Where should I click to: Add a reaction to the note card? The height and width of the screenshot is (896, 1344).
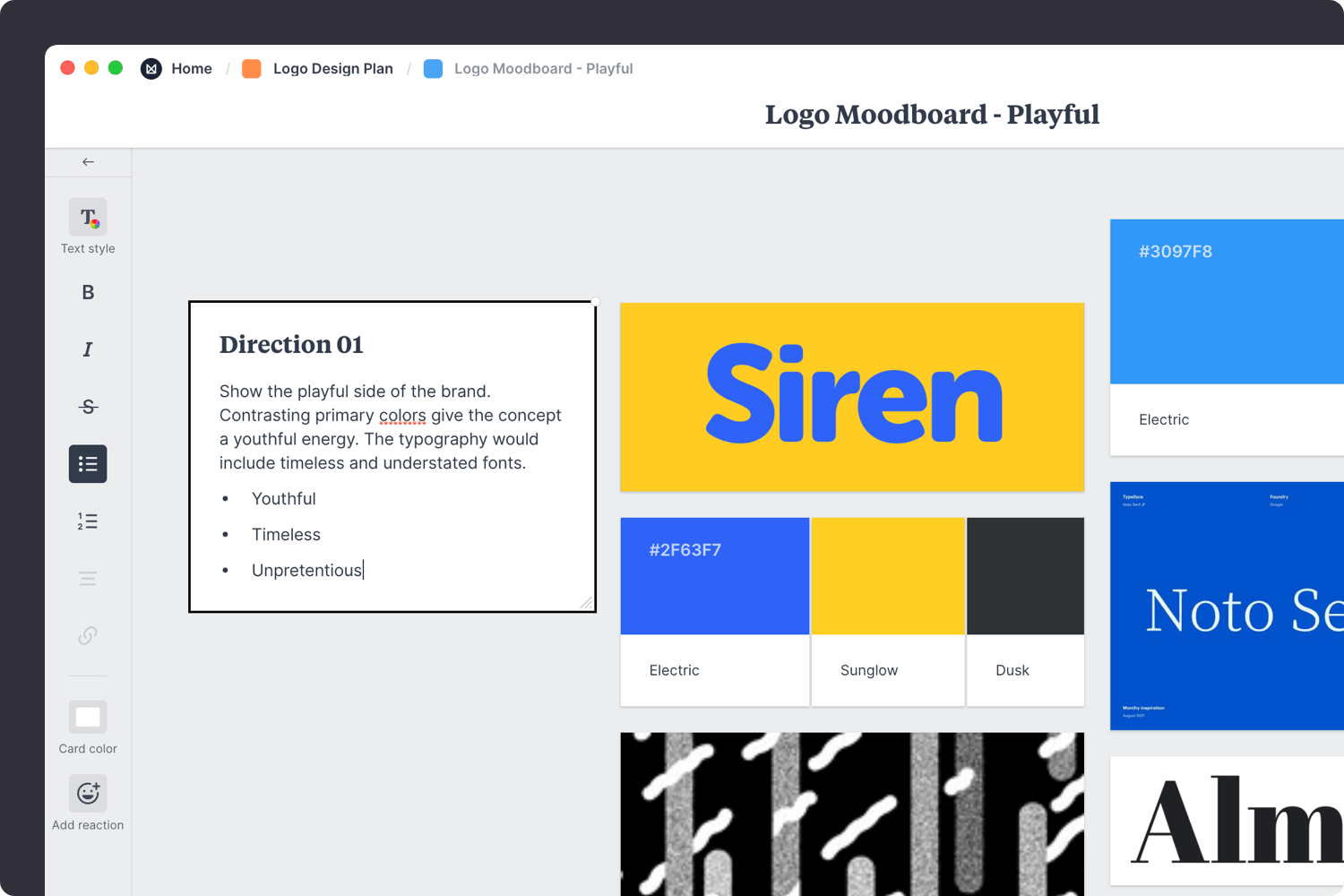[x=87, y=793]
